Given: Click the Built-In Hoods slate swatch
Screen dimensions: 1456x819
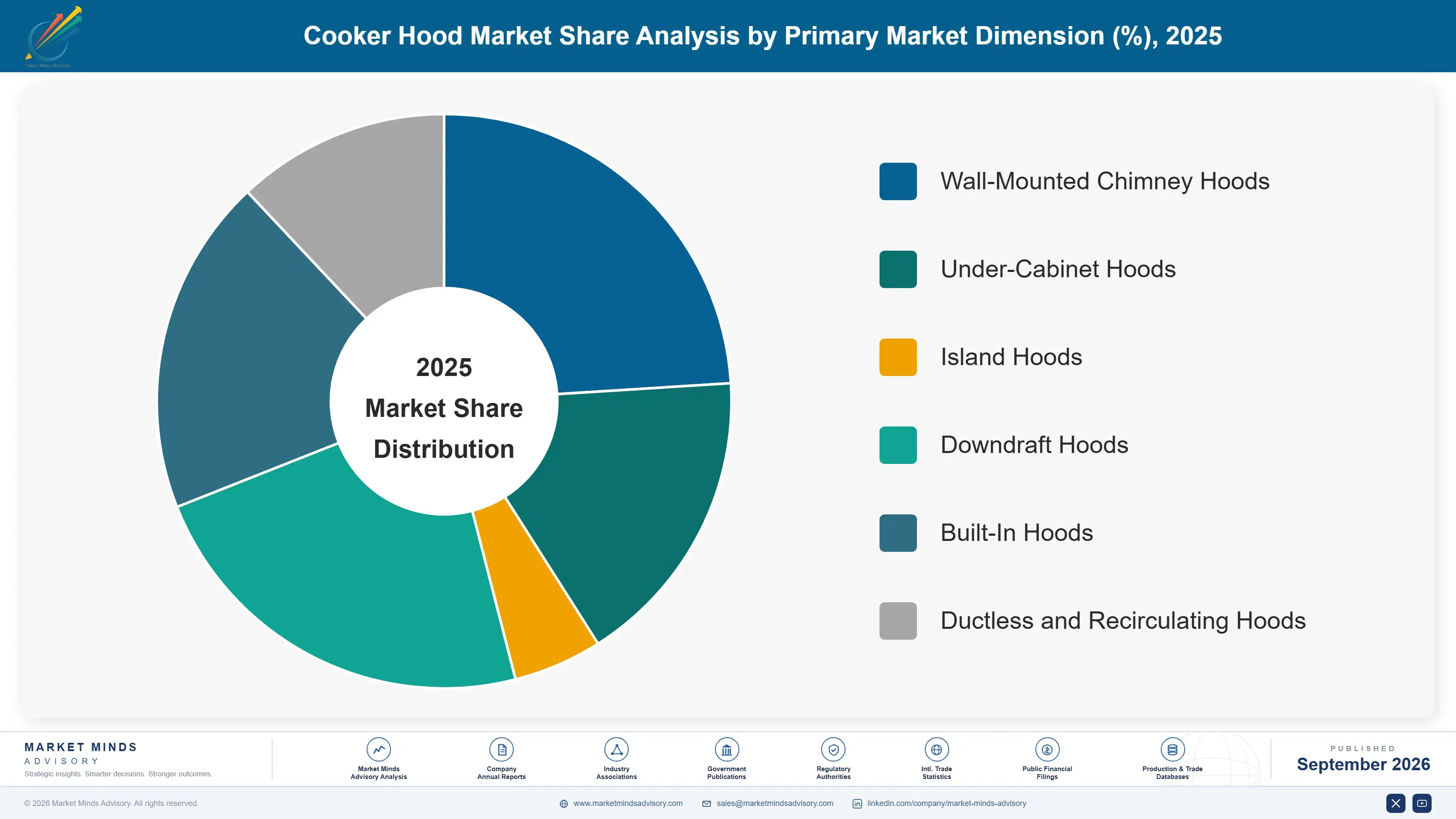Looking at the screenshot, I should coord(897,533).
